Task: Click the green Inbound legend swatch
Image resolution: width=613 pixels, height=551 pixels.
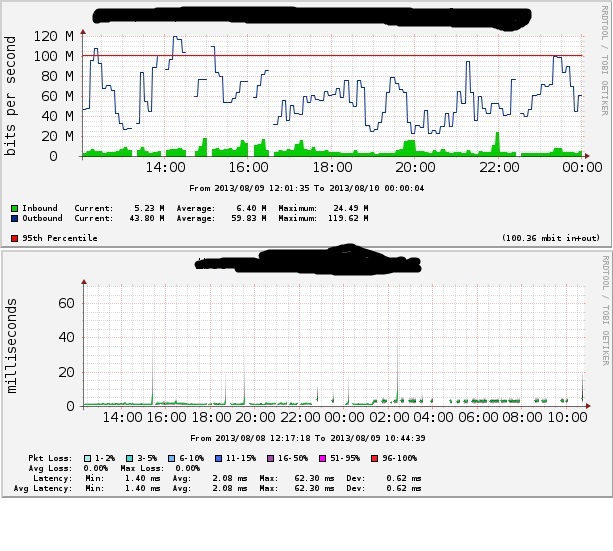Action: tap(14, 208)
